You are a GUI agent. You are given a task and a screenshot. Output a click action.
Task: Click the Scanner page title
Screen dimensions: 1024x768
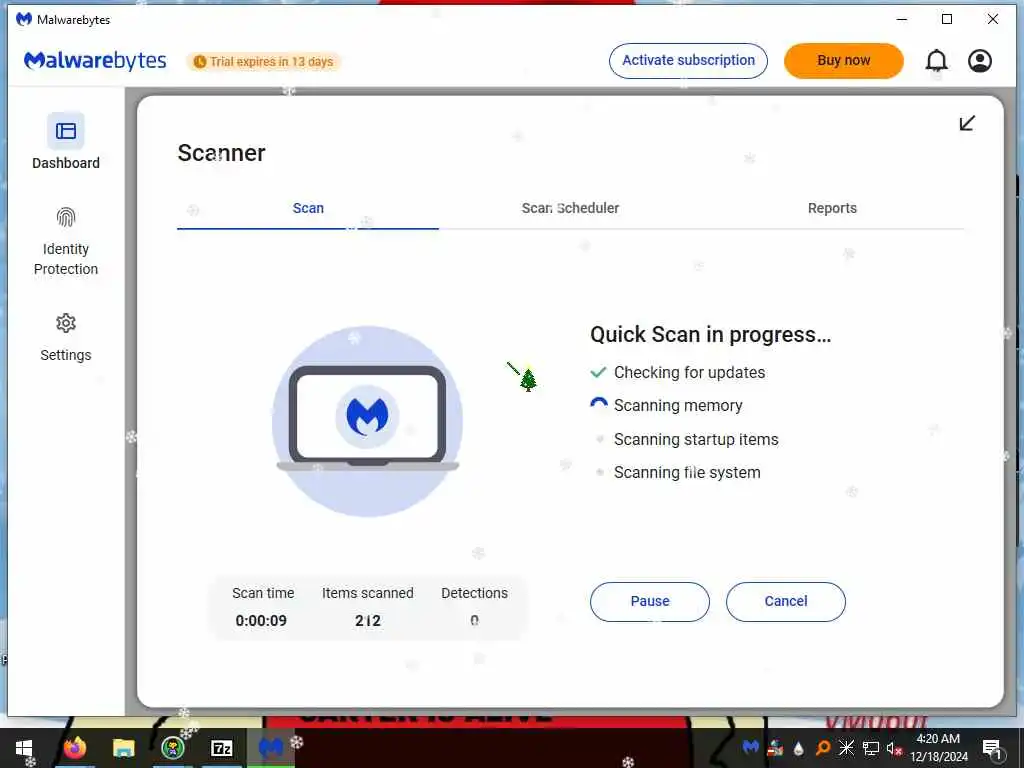click(221, 153)
